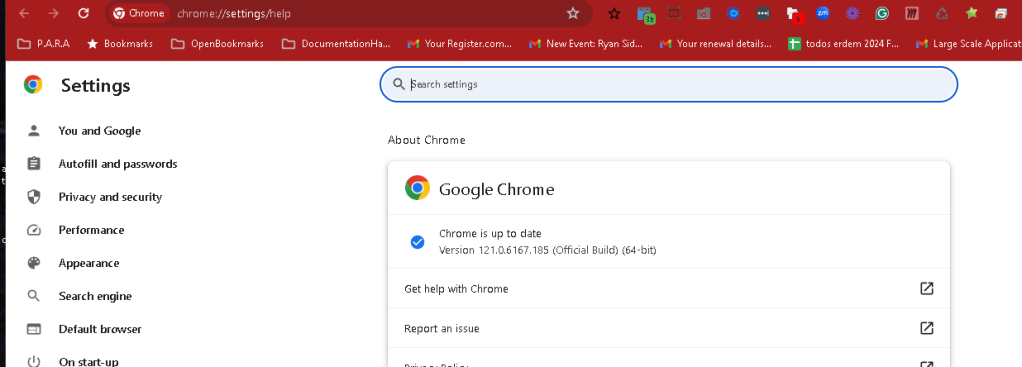Click the About Chrome heading

(x=426, y=140)
